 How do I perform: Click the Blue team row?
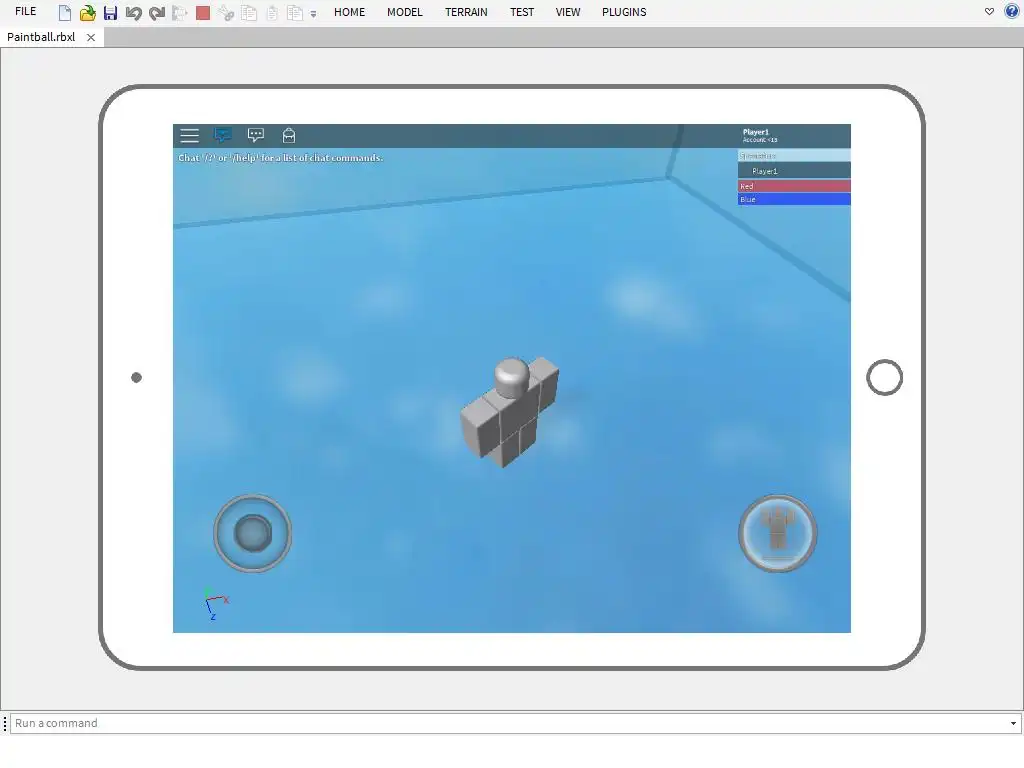coord(794,199)
